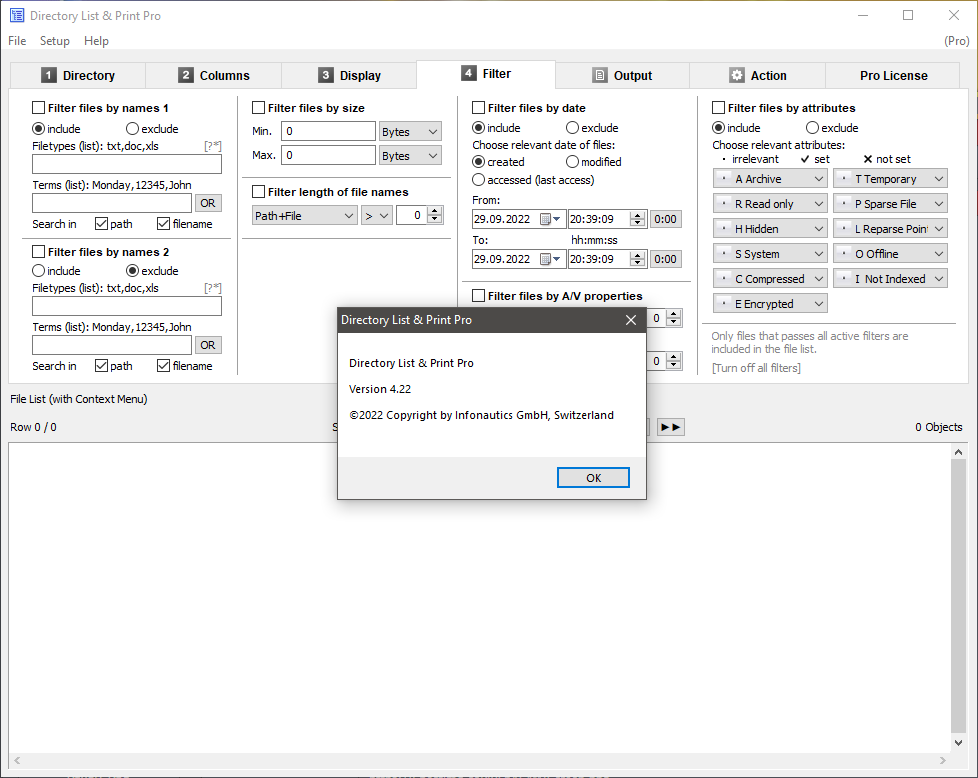Open the Max size Bytes unit dropdown
978x778 pixels.
click(x=410, y=155)
